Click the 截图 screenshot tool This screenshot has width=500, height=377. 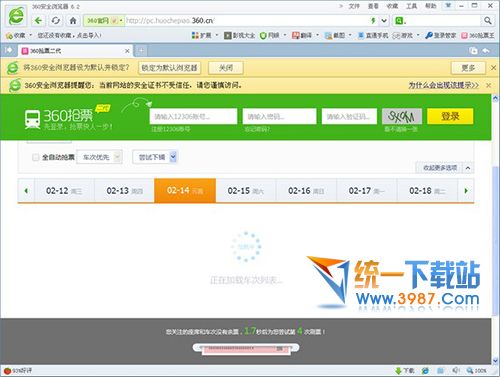click(x=335, y=35)
